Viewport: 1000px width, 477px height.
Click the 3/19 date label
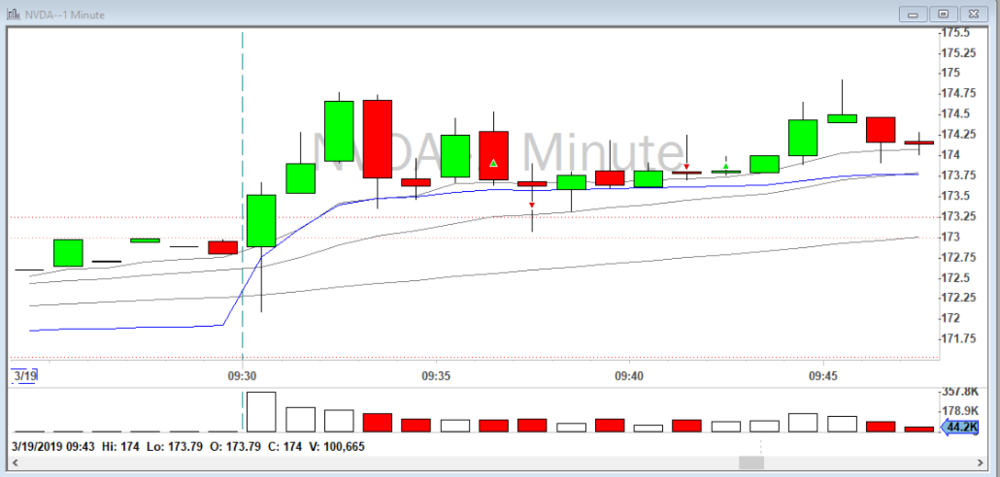pyautogui.click(x=22, y=376)
